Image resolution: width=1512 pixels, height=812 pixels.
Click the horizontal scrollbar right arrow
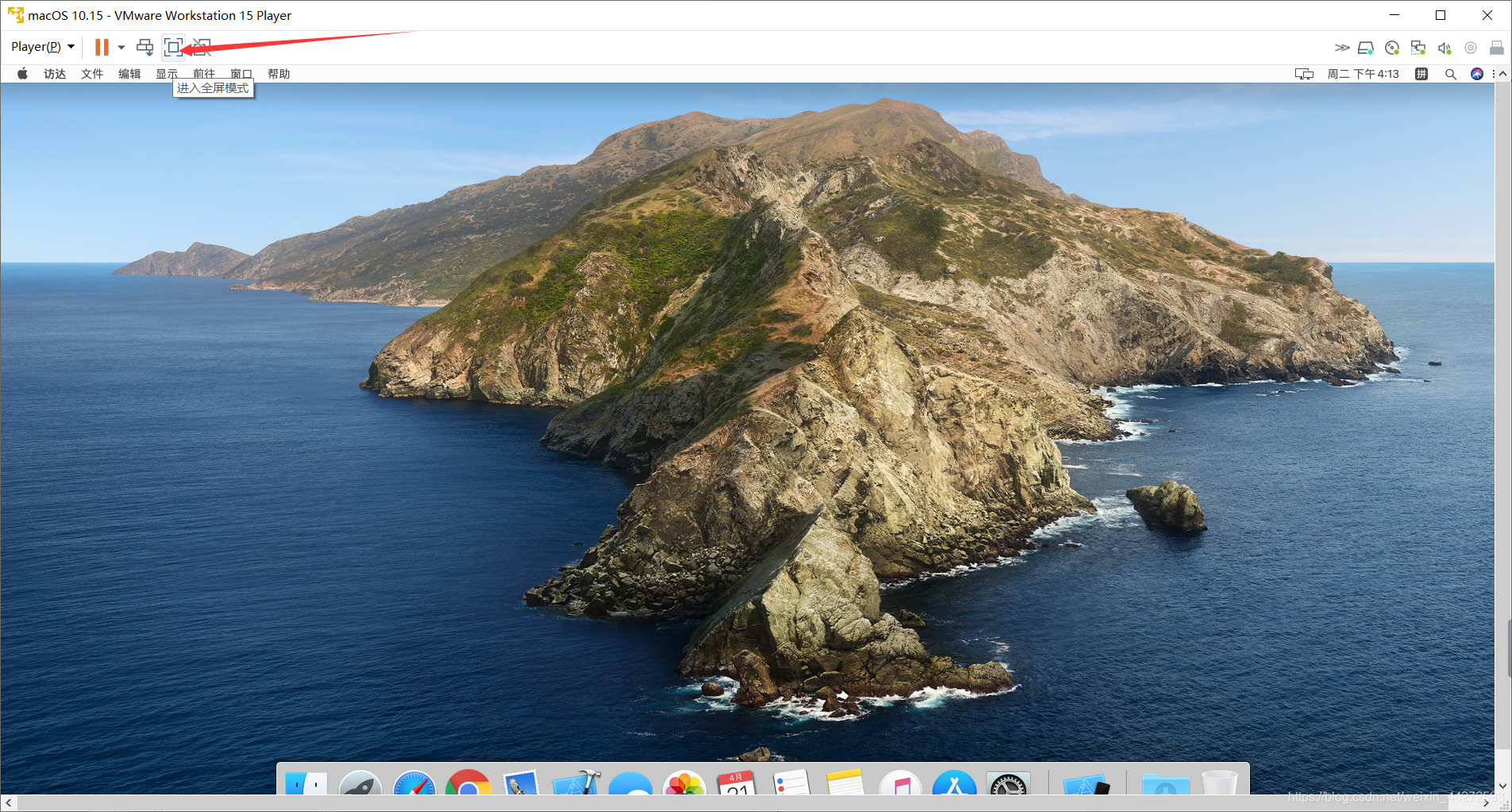click(x=1486, y=803)
